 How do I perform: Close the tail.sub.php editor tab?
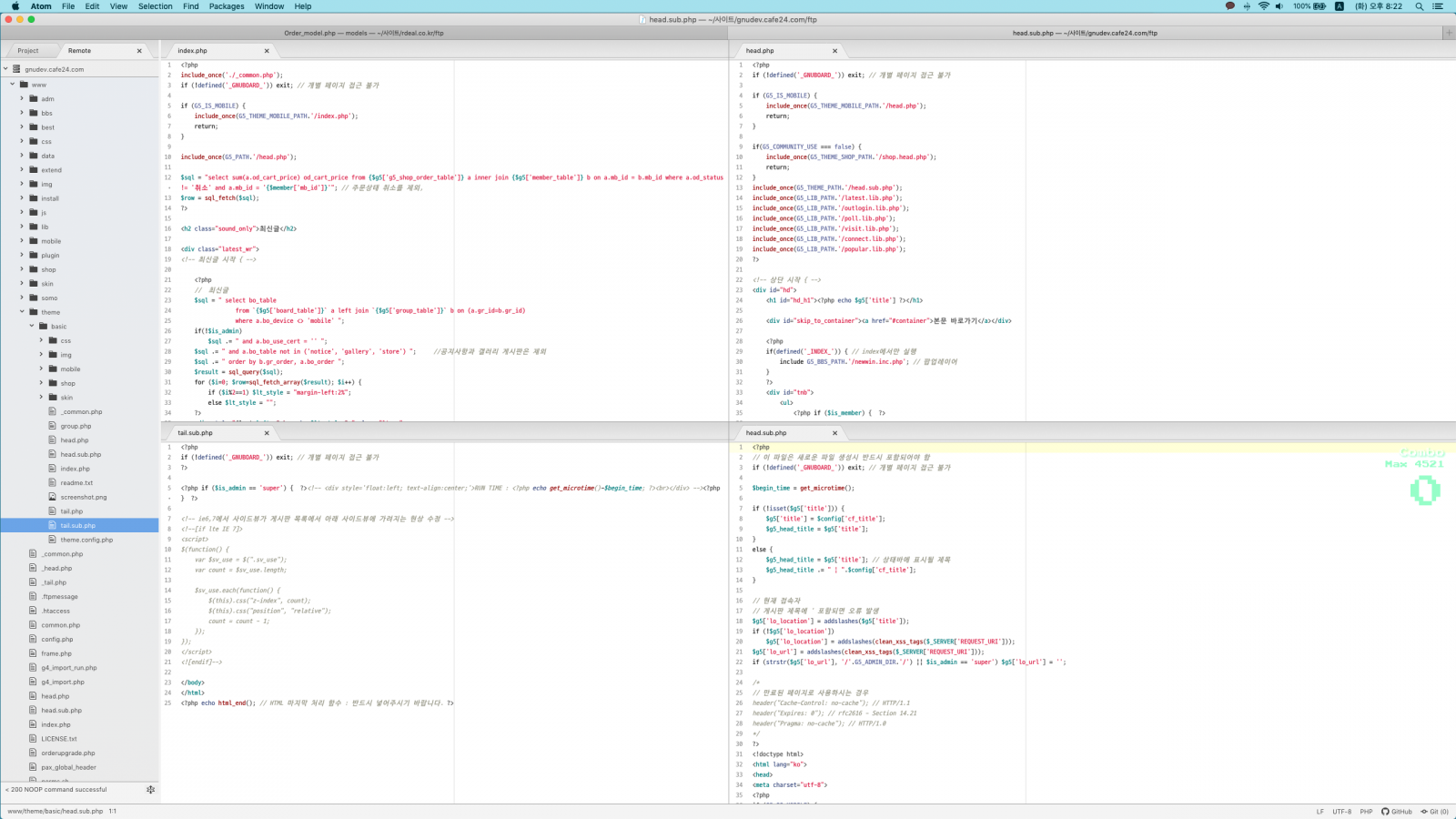267,433
